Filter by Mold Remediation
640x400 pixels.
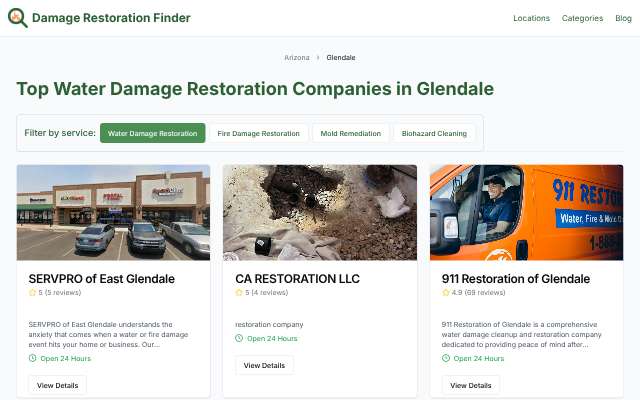tap(351, 133)
